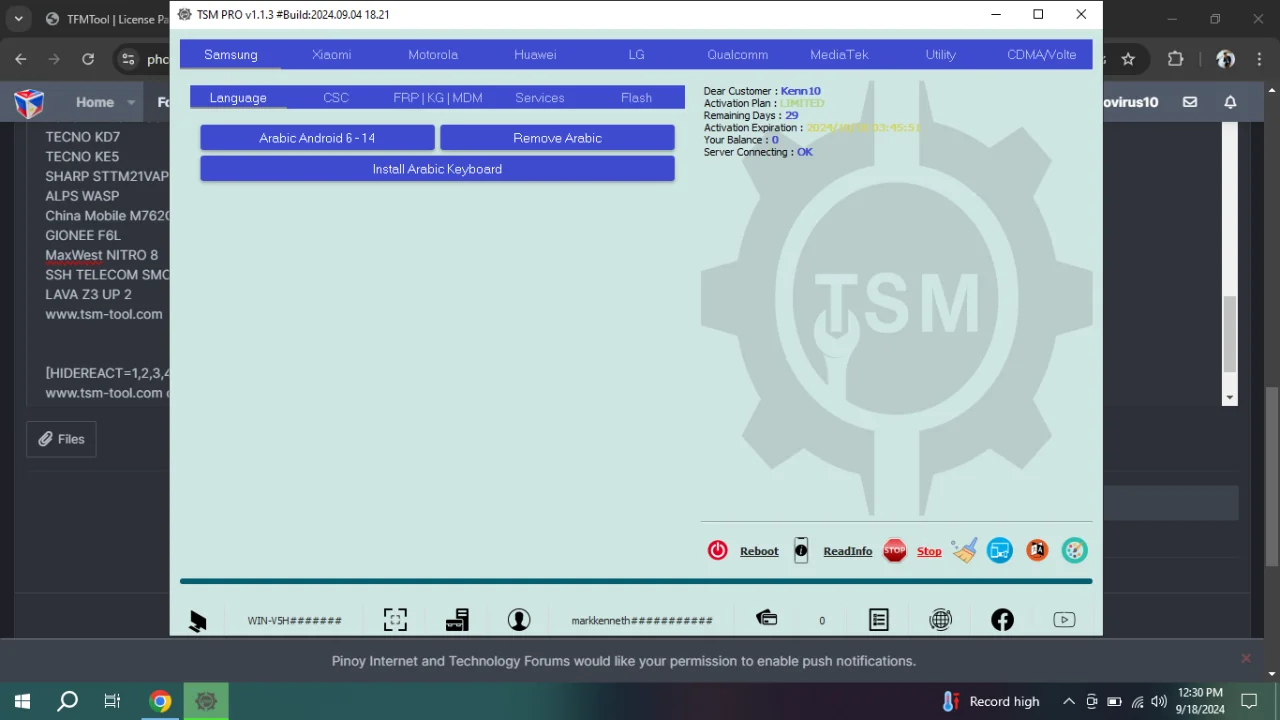
Task: Open the list log icon in status bar
Action: pos(879,620)
